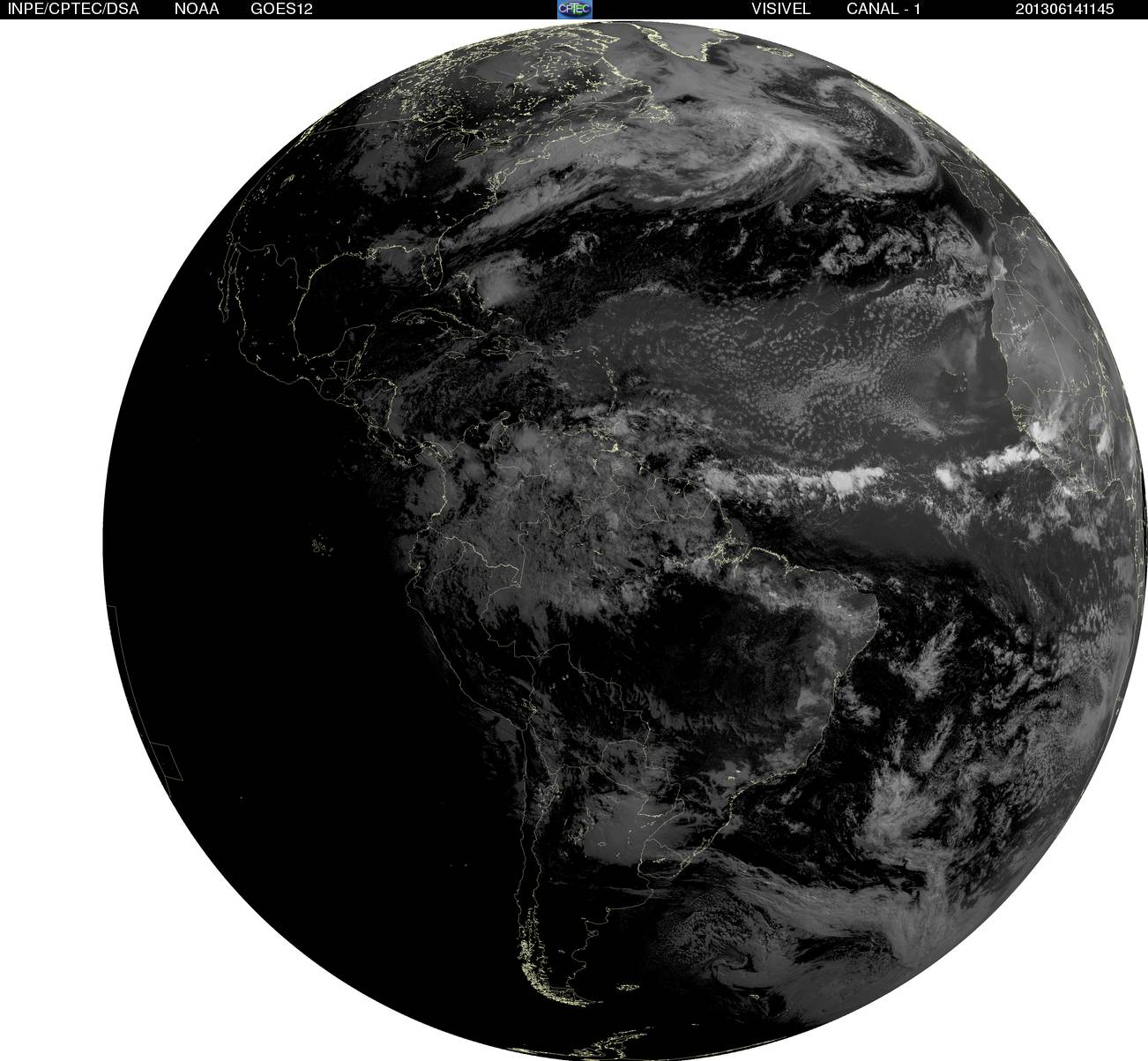Screen dimensions: 1148x1061
Task: Click the VISIVEL channel label
Action: click(780, 9)
